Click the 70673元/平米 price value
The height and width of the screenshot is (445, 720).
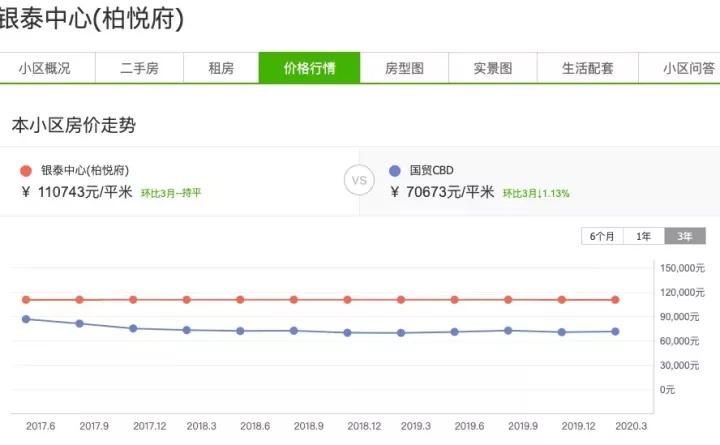(x=450, y=192)
